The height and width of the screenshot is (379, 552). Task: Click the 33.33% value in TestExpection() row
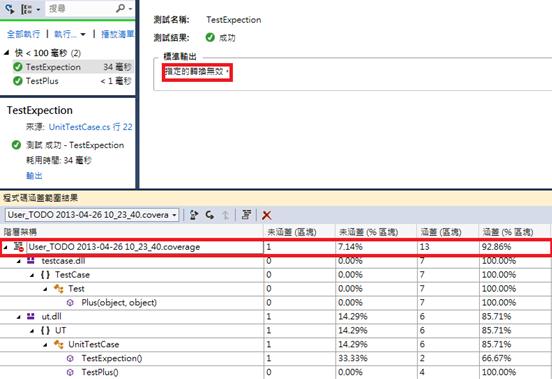coord(353,358)
